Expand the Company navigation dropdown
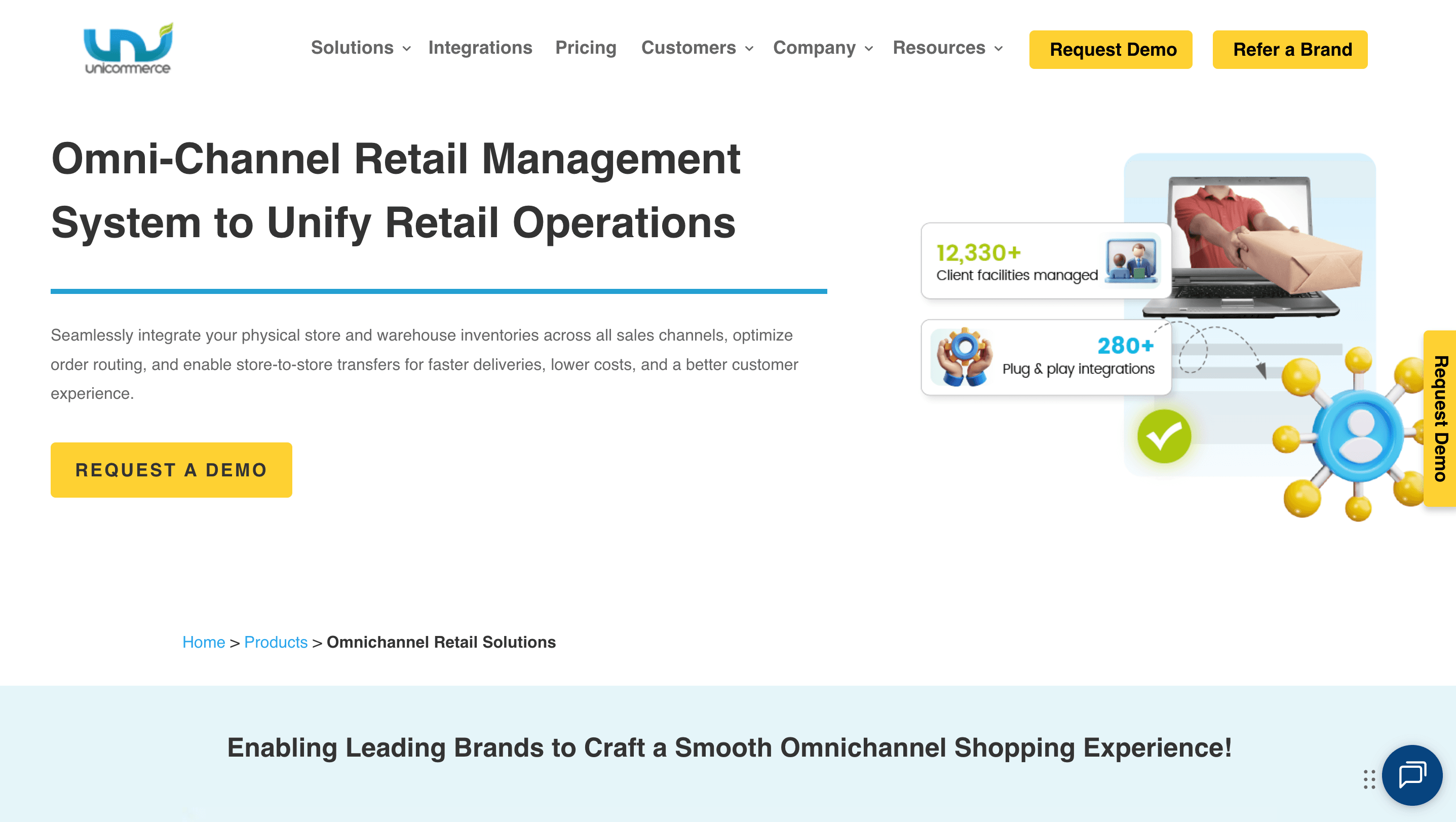This screenshot has width=1456, height=822. [815, 48]
